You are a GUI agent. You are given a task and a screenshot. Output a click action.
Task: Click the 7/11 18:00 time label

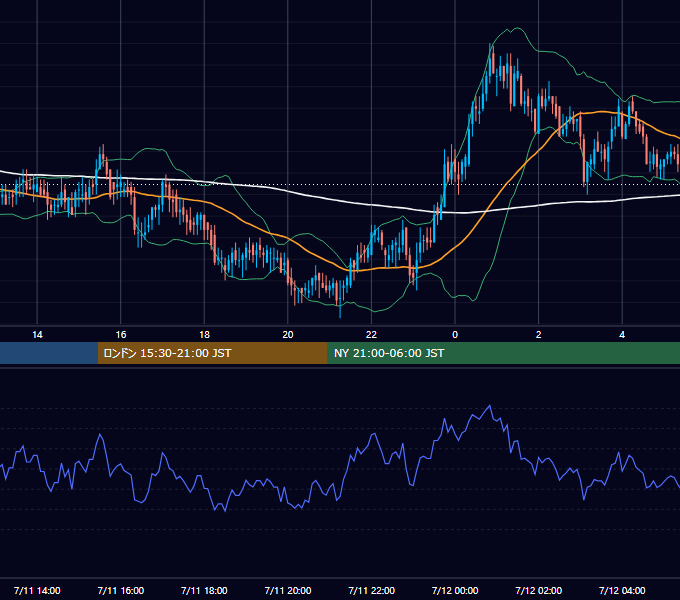coord(204,590)
